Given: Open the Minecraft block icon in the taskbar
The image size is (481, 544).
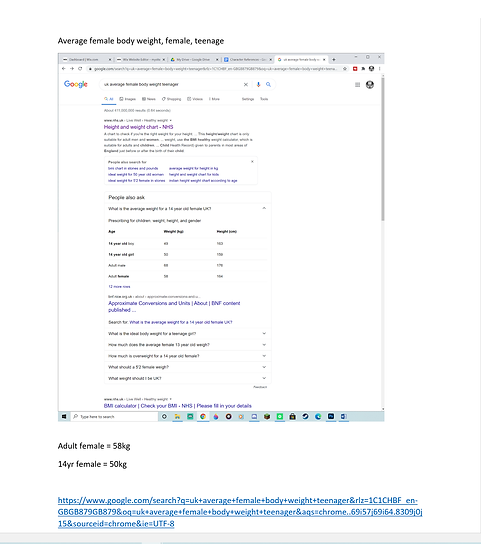Looking at the screenshot, I should [267, 416].
